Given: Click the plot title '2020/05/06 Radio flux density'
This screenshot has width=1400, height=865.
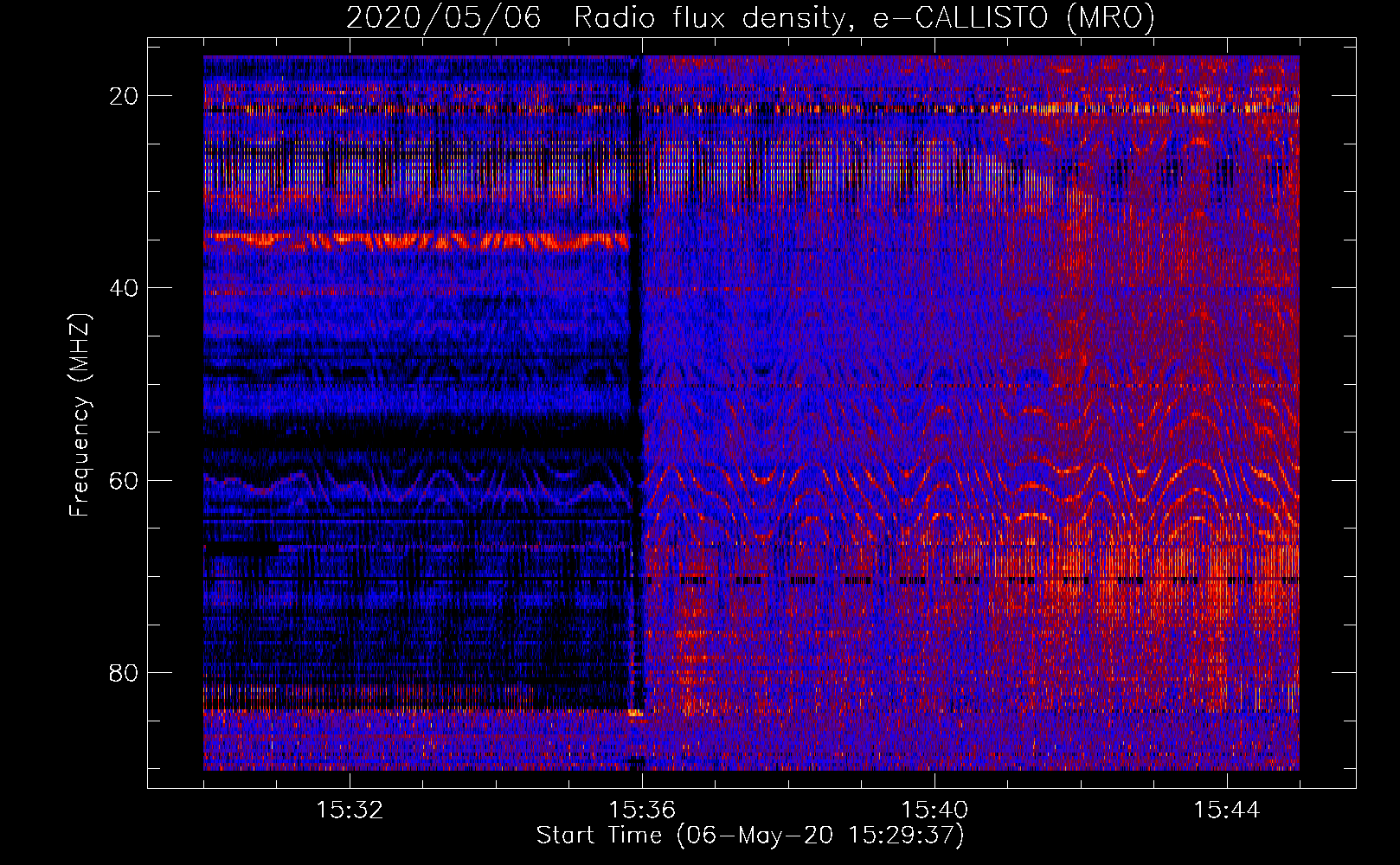Looking at the screenshot, I should [751, 18].
